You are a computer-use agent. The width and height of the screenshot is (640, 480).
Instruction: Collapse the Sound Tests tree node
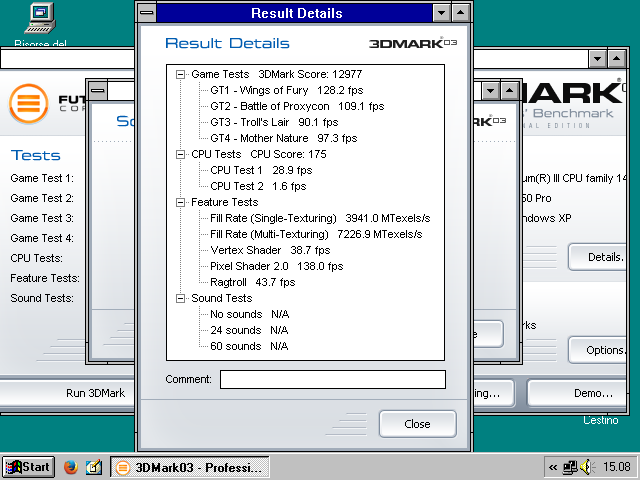coord(180,298)
